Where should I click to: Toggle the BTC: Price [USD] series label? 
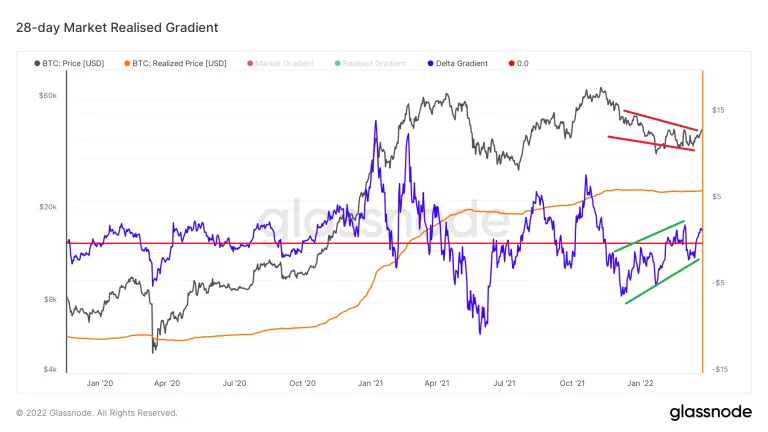coord(73,63)
